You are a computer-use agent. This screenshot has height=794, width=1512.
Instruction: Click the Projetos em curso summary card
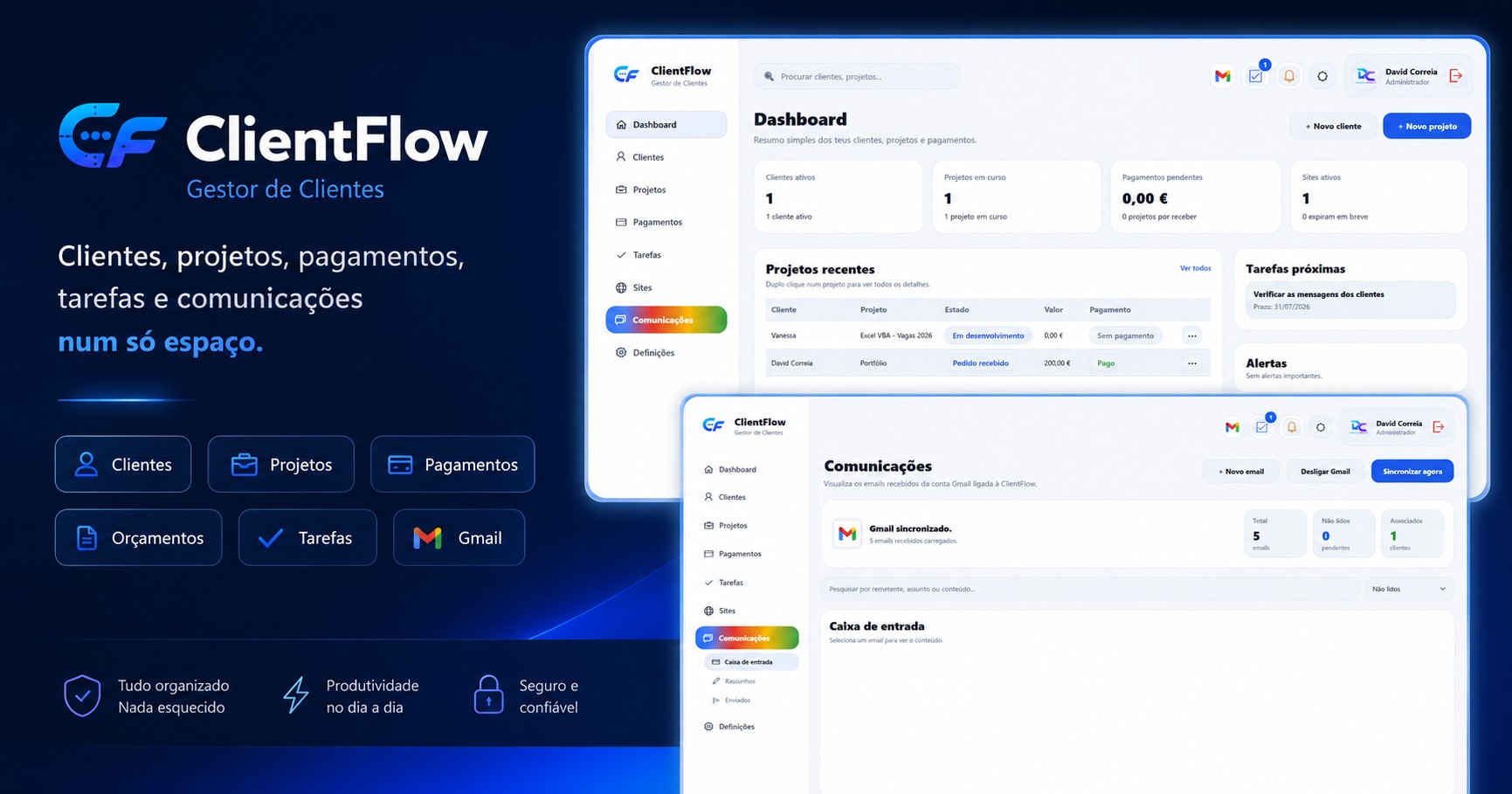coord(1017,197)
